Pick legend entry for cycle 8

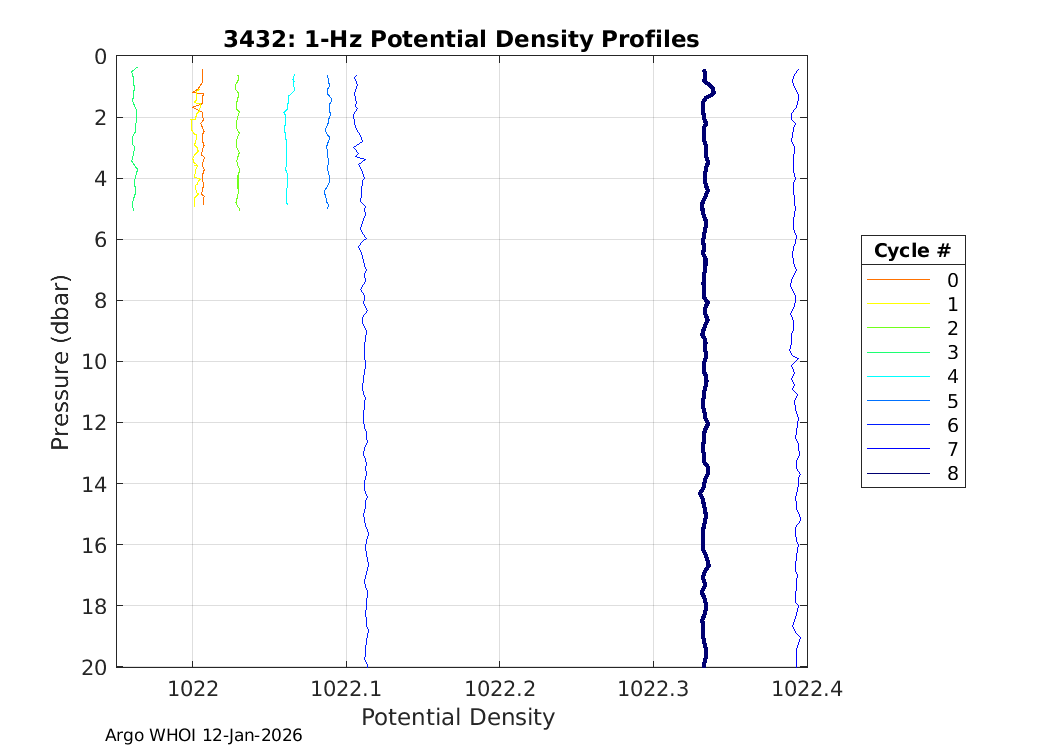[x=952, y=473]
